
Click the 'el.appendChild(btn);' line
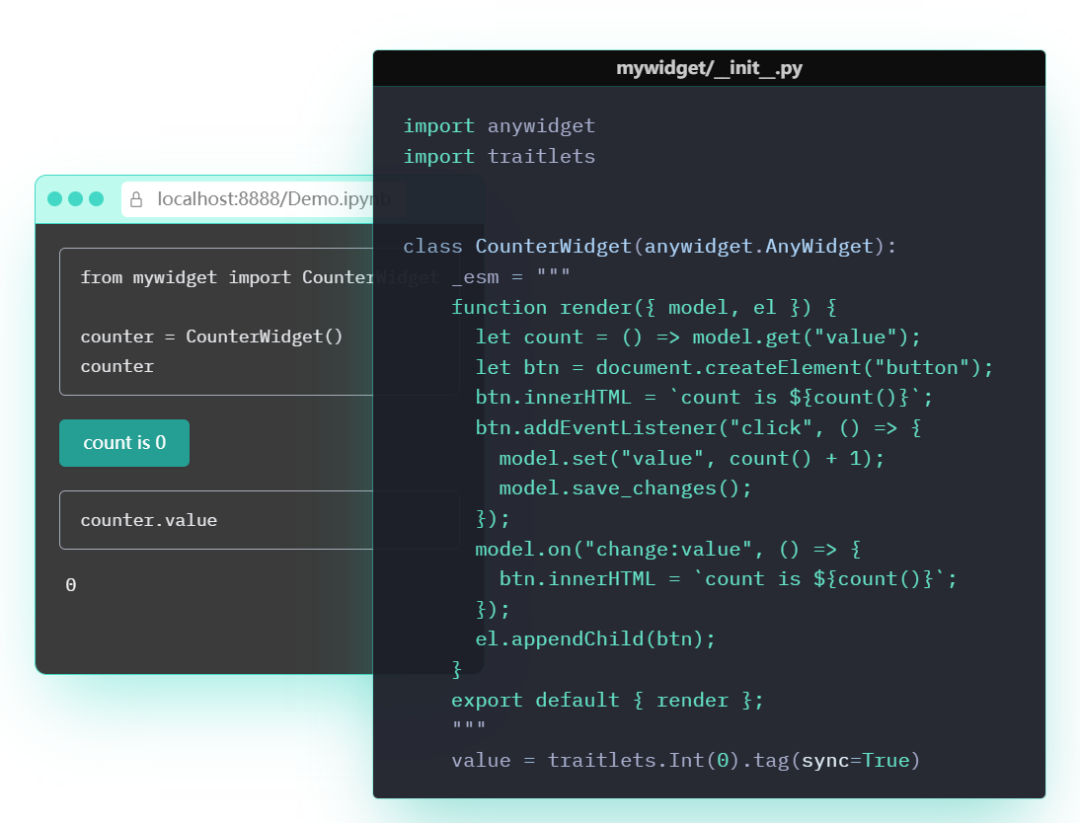pyautogui.click(x=596, y=639)
